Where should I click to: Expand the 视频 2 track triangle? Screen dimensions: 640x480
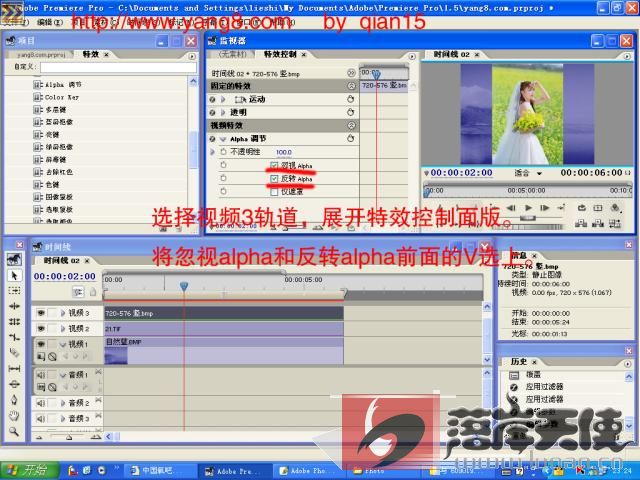tap(63, 329)
